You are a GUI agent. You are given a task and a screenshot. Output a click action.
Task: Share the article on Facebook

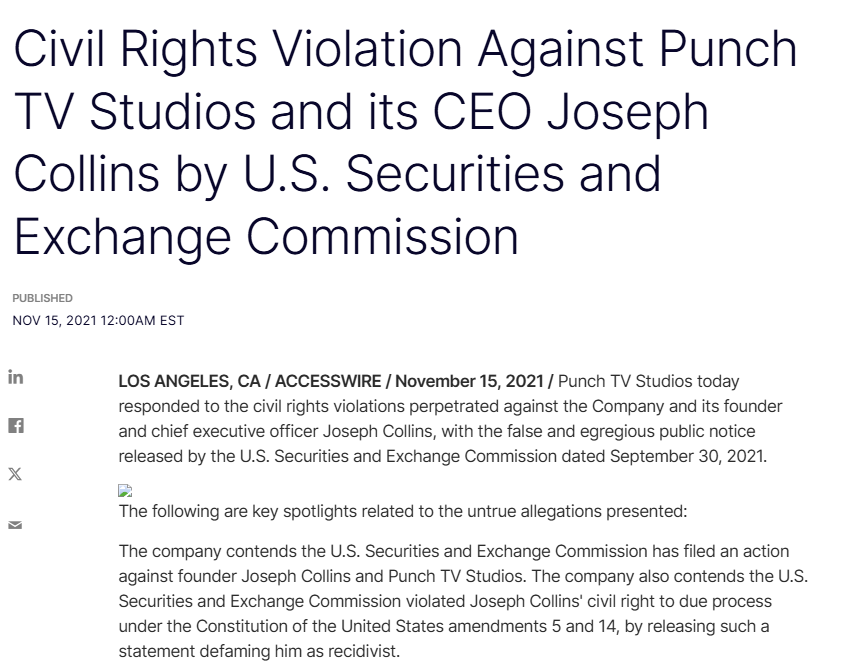click(15, 426)
